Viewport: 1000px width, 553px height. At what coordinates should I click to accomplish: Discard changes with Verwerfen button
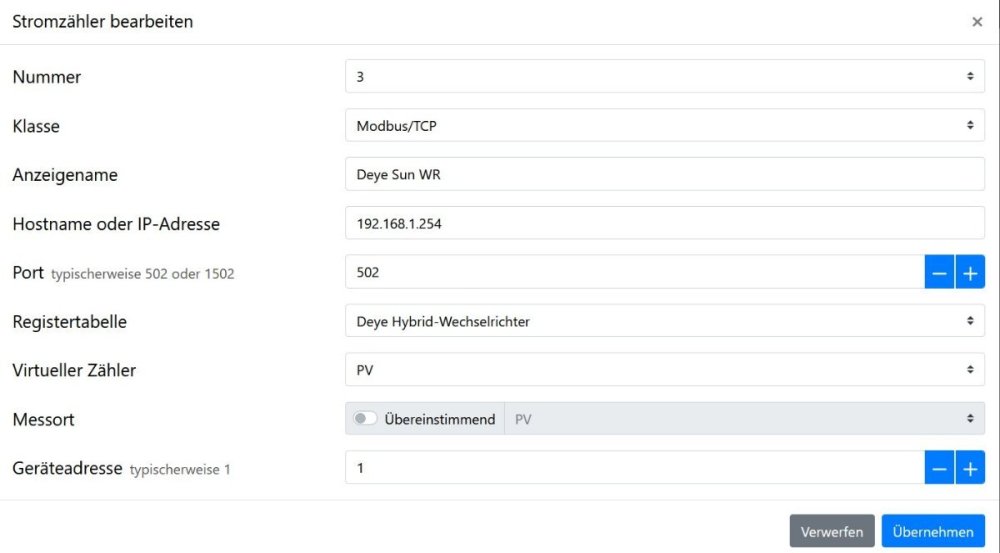point(832,532)
